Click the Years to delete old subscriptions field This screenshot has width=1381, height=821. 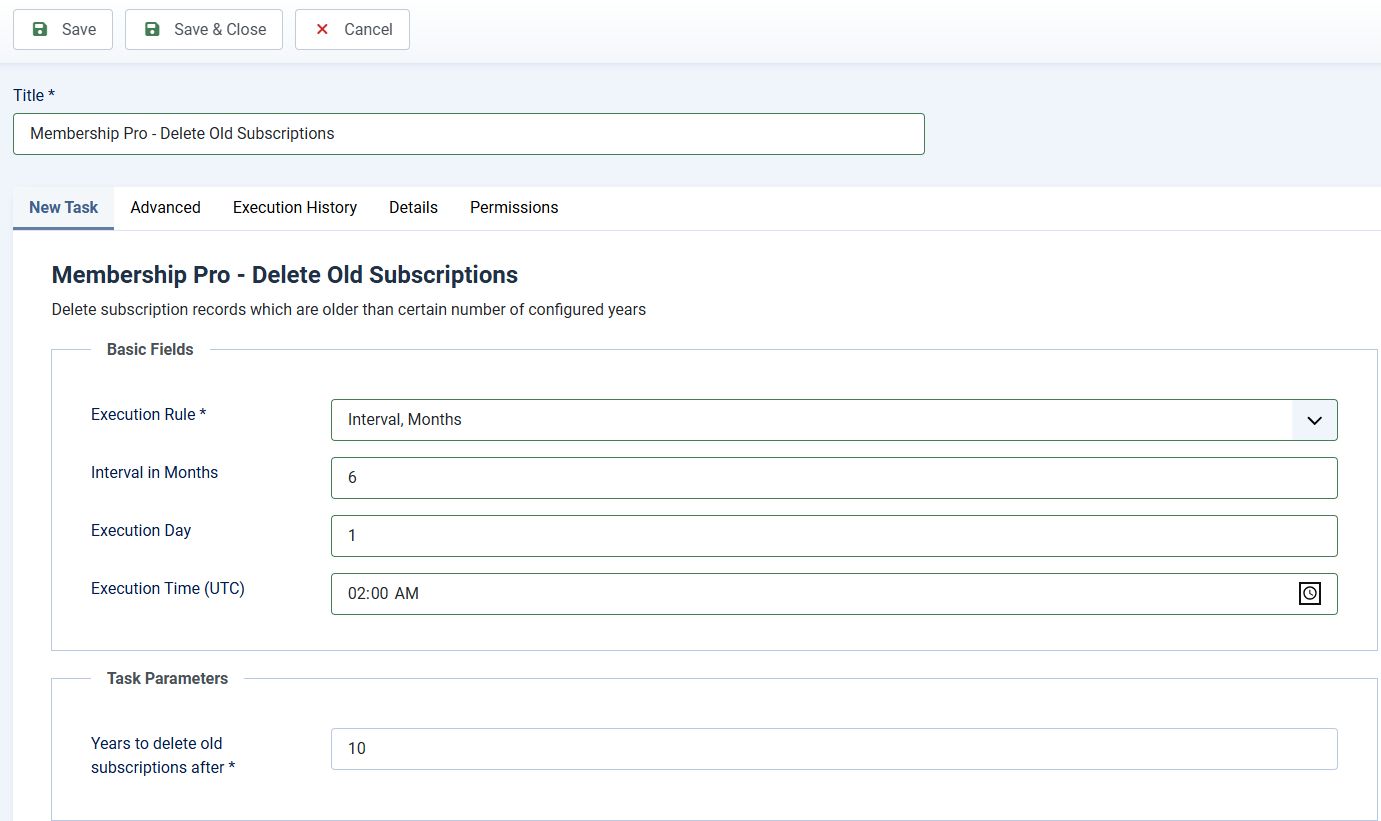834,749
